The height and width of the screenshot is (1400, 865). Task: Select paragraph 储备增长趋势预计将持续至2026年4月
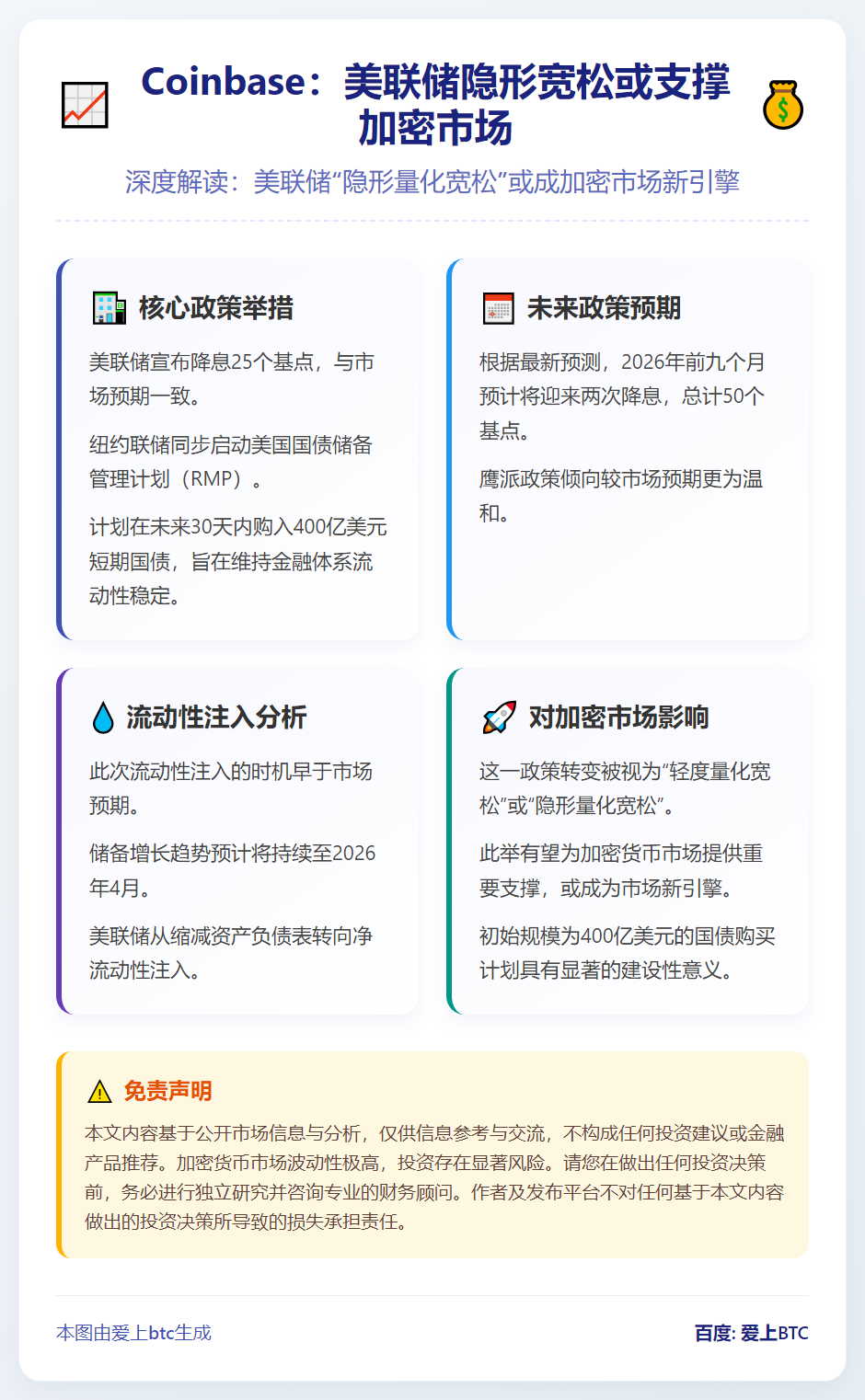233,870
